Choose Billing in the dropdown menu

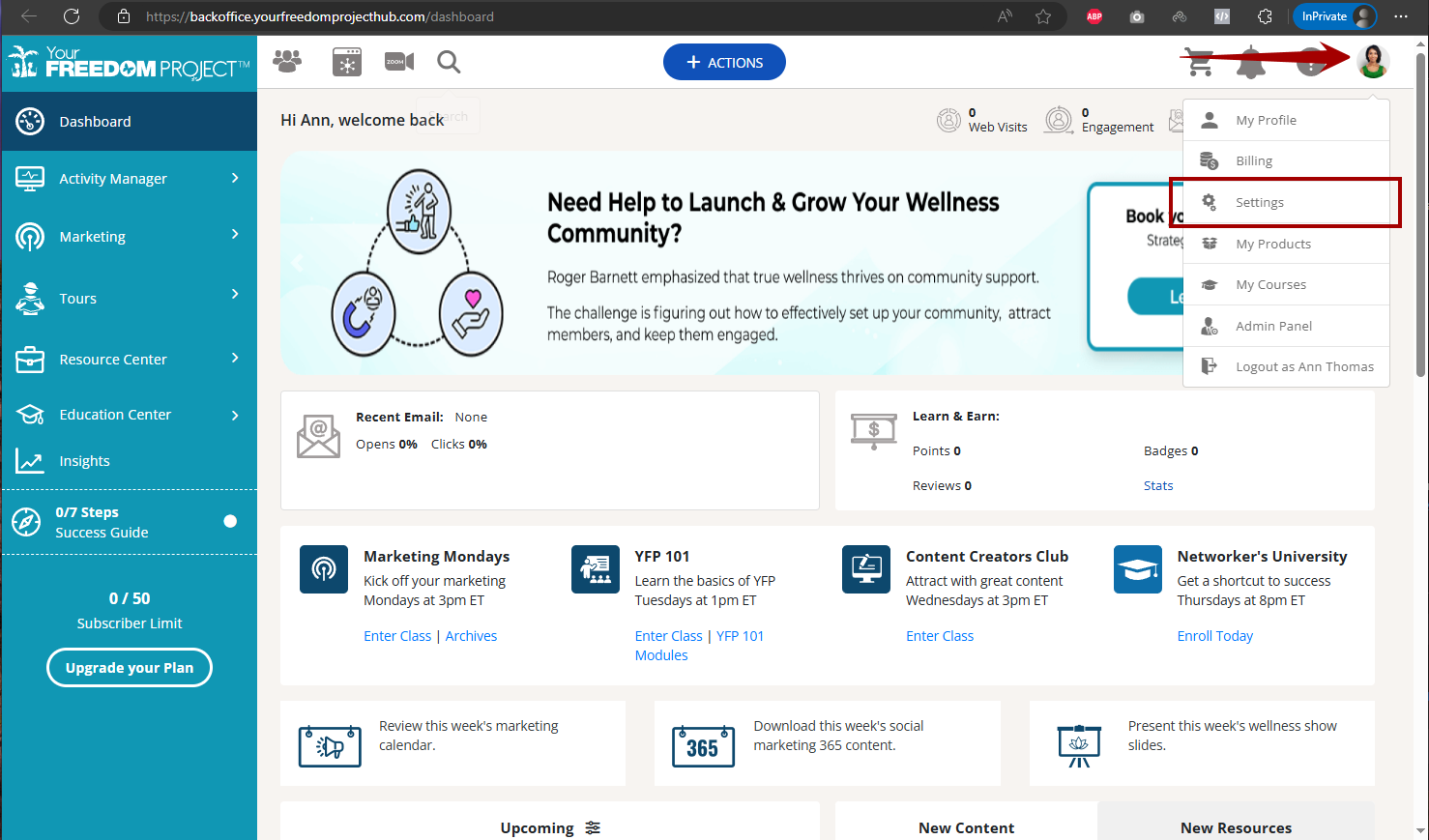tap(1254, 161)
